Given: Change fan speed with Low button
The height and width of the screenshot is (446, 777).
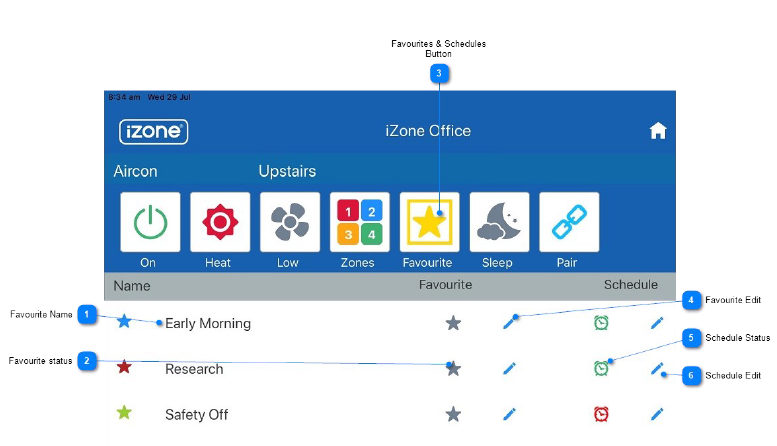Looking at the screenshot, I should point(290,222).
